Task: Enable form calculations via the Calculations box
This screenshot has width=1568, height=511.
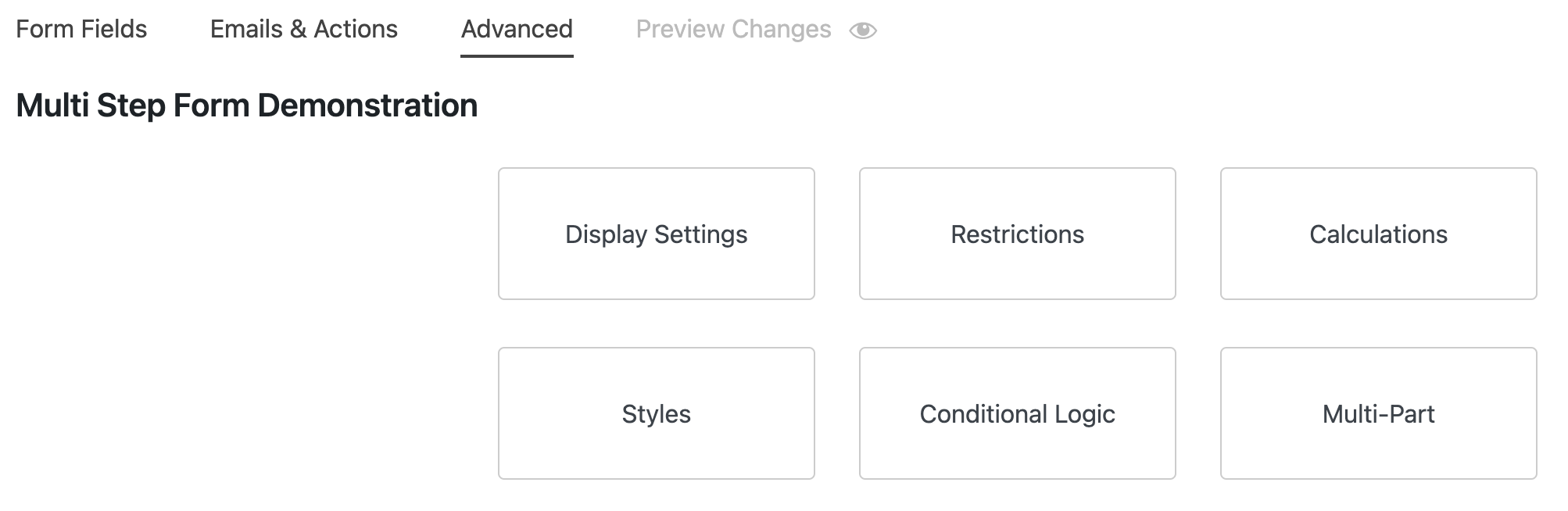Action: pos(1377,233)
